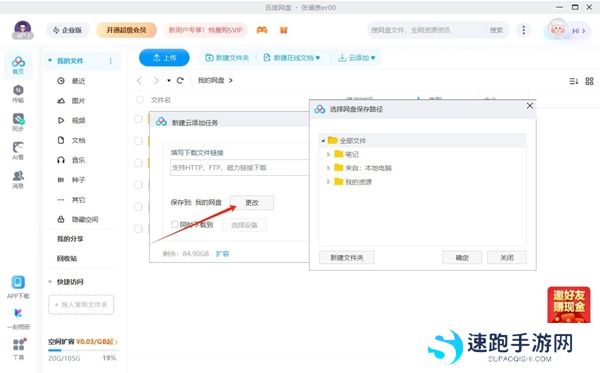600x373 pixels.
Task: Open the 传输 transfer icon in sidebar
Action: pyautogui.click(x=18, y=94)
